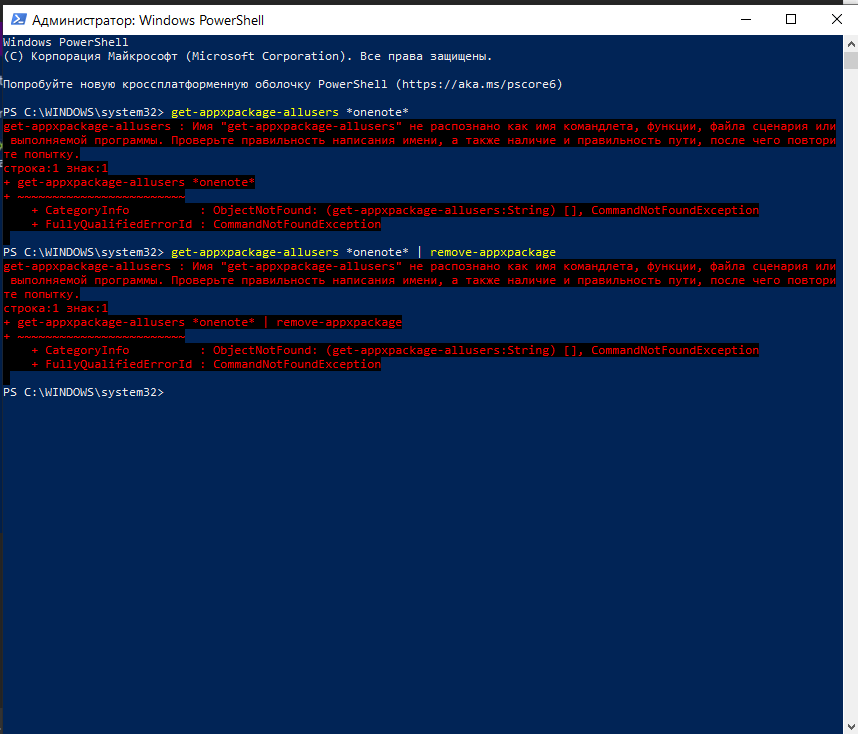Maximize the PowerShell window

click(791, 20)
